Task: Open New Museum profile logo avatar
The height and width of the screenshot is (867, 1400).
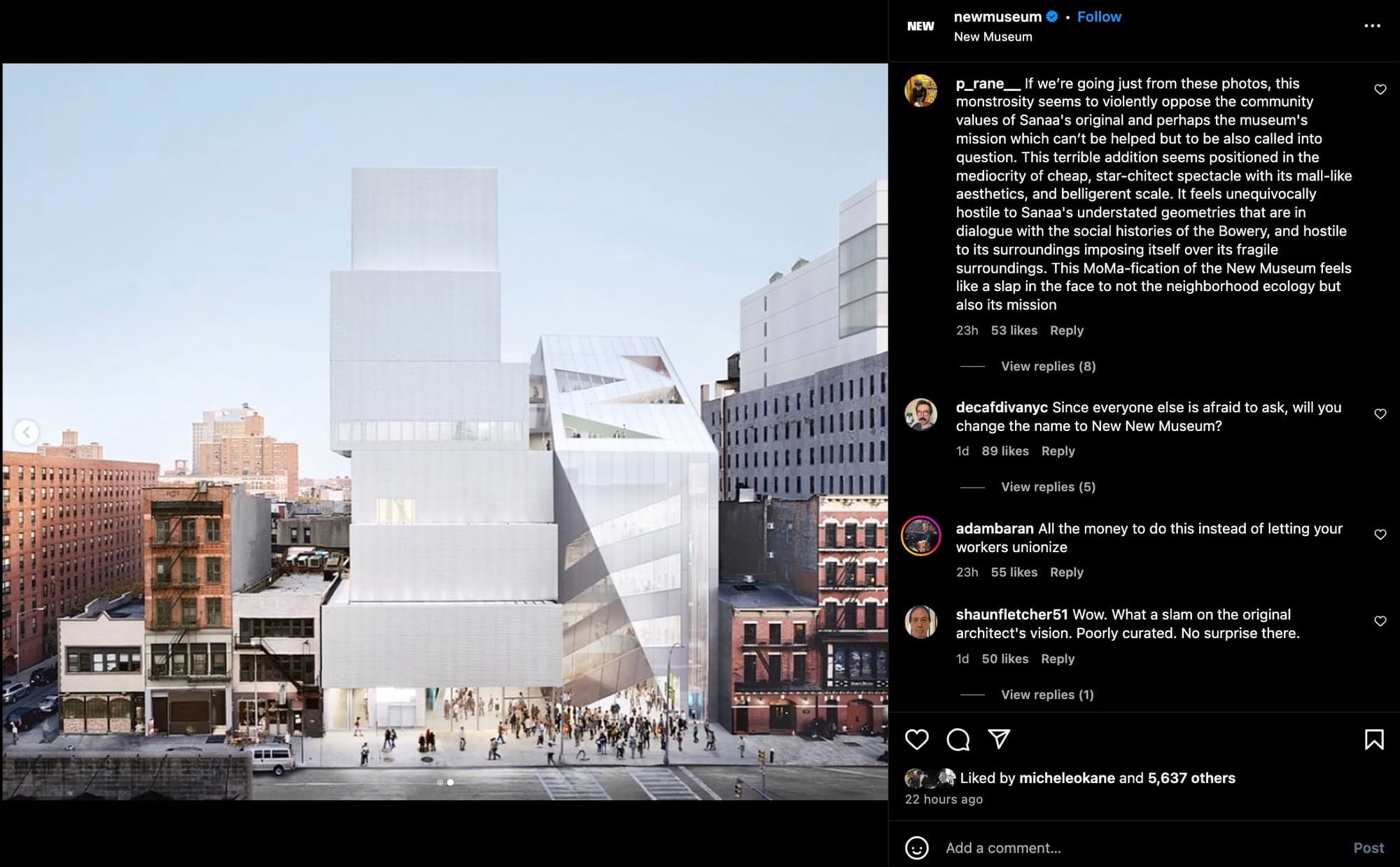Action: 920,27
